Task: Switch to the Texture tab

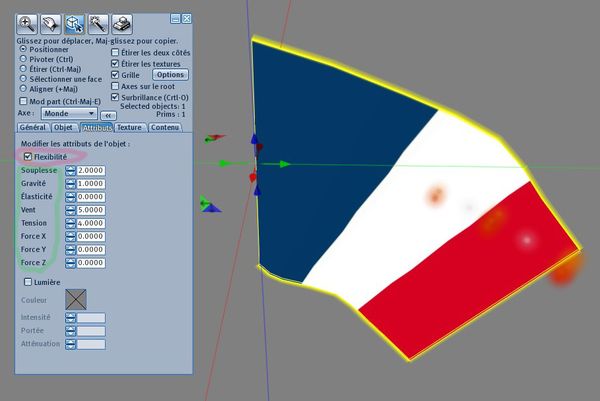Action: pos(129,127)
